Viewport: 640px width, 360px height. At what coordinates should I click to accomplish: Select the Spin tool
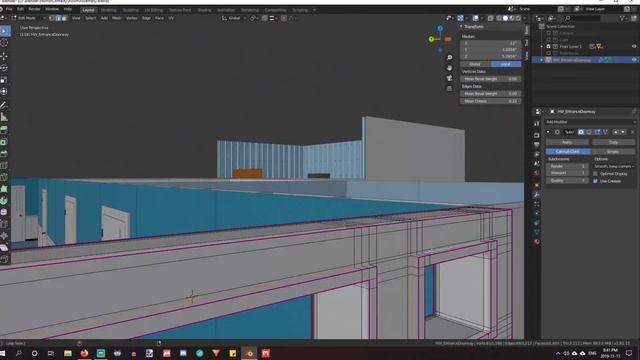[x=4, y=201]
